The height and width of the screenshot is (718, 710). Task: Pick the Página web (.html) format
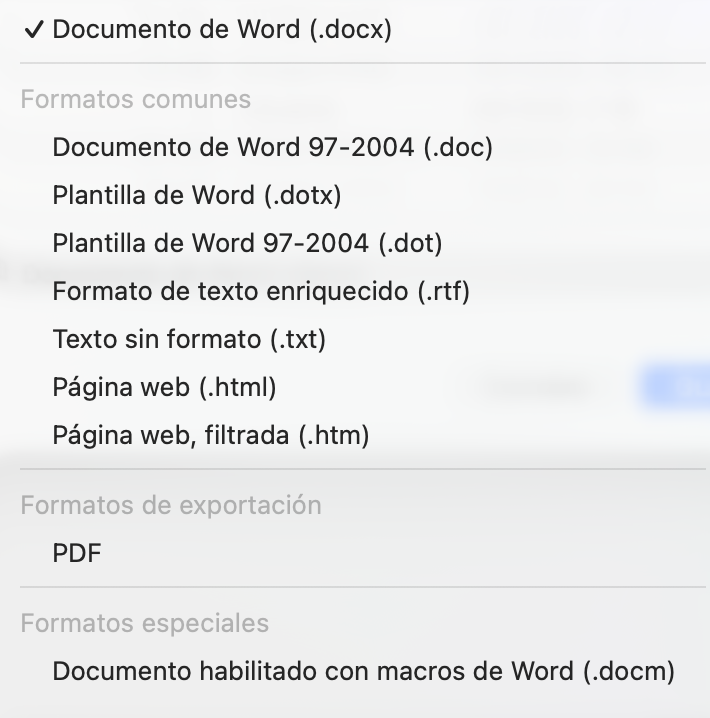click(x=164, y=388)
